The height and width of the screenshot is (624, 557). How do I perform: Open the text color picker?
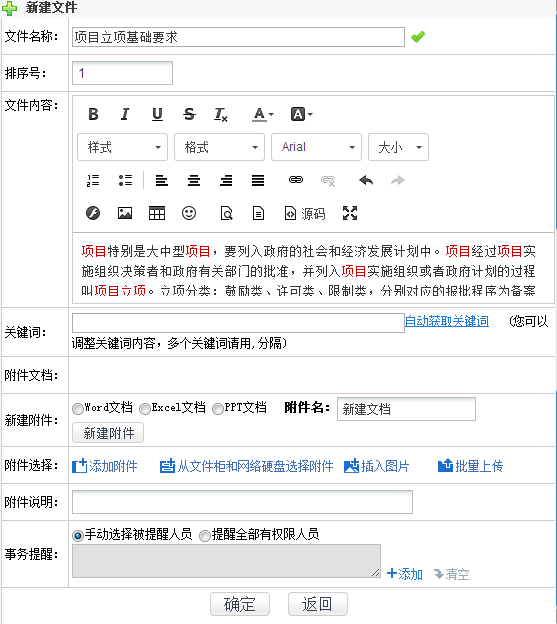[x=263, y=114]
